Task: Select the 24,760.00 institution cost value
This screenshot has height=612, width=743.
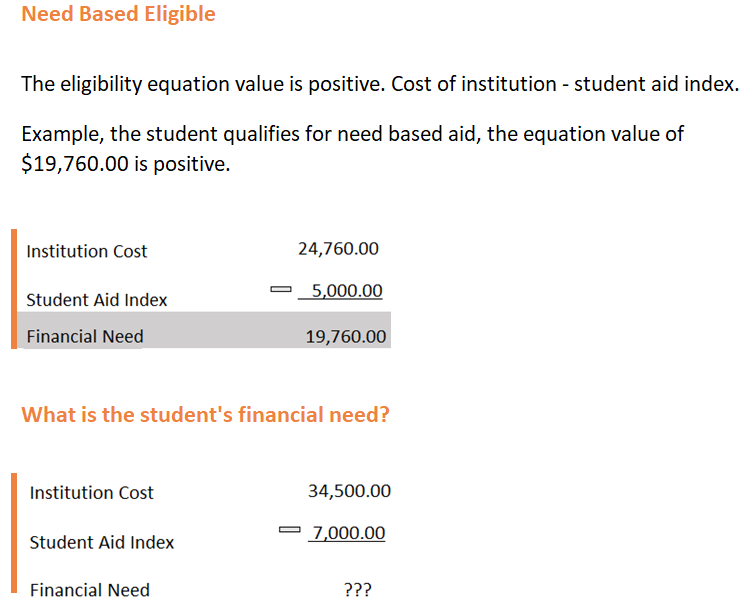Action: [338, 249]
